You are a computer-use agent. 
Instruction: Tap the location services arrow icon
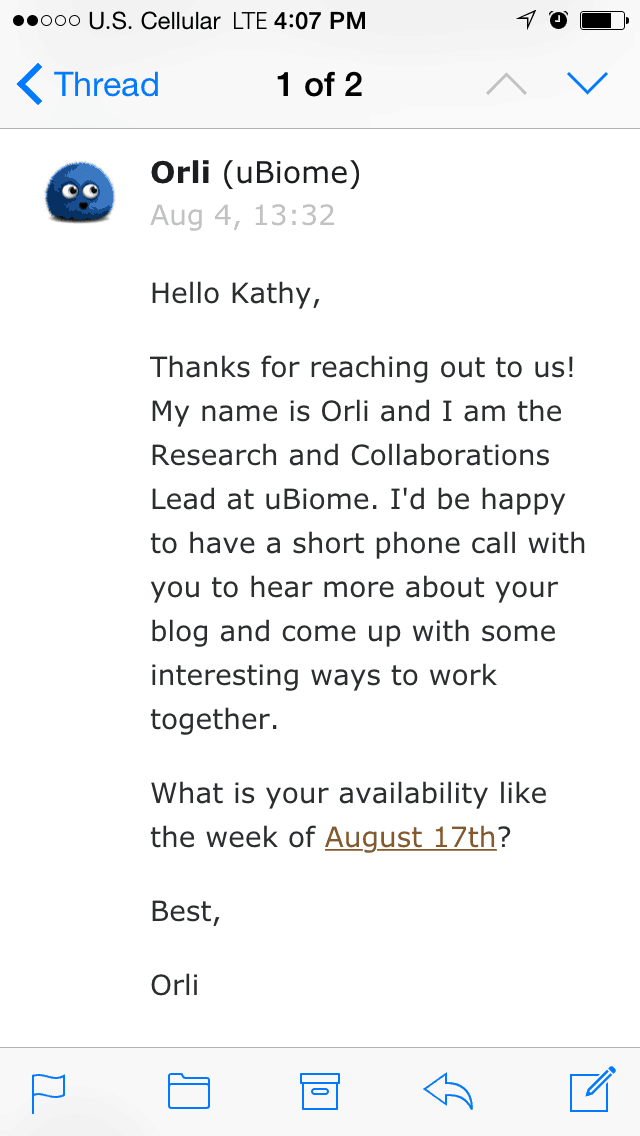[x=526, y=21]
